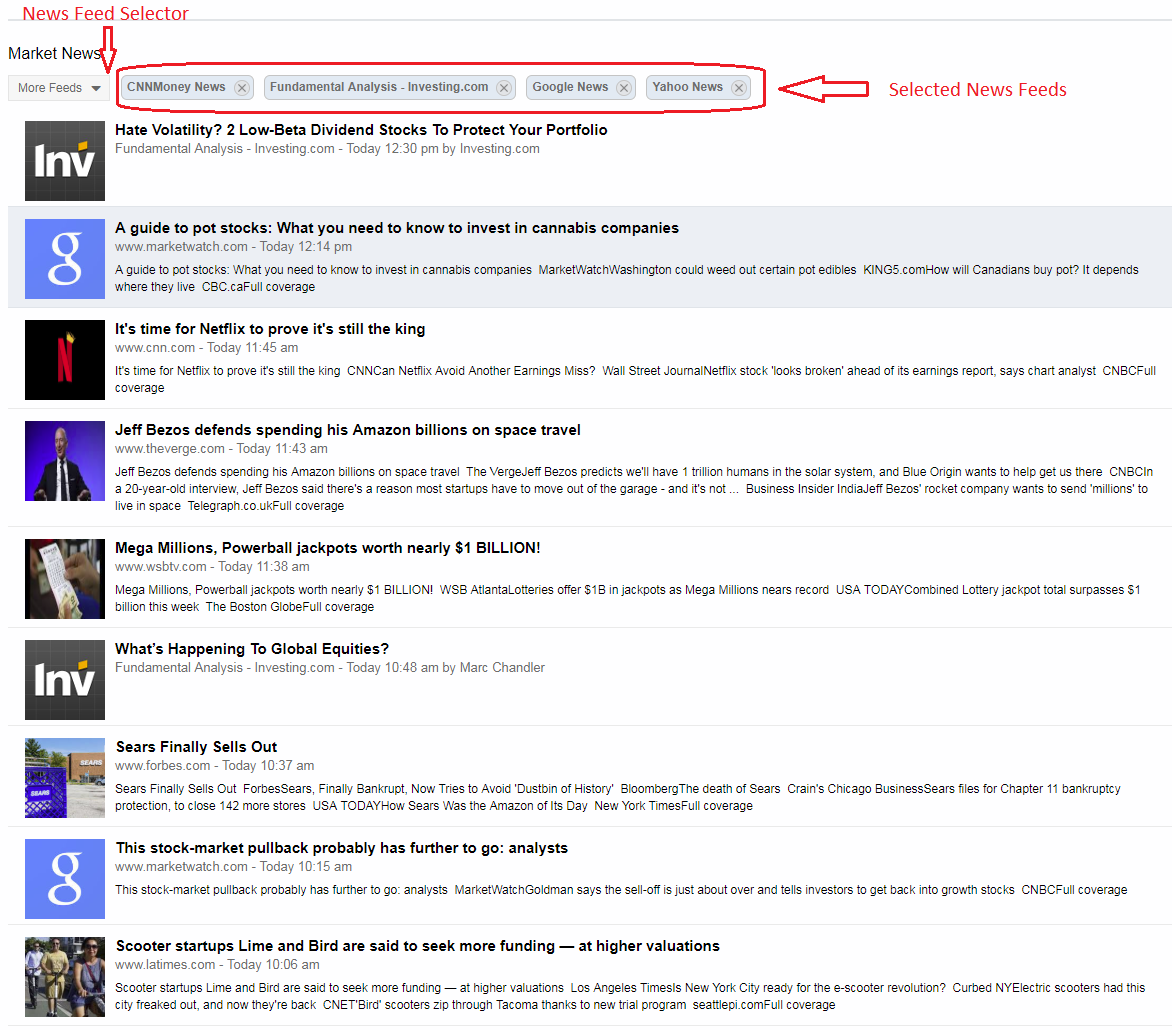Open 'Scooter startups Lime and Bird' headline
This screenshot has height=1030, width=1172.
[x=417, y=946]
